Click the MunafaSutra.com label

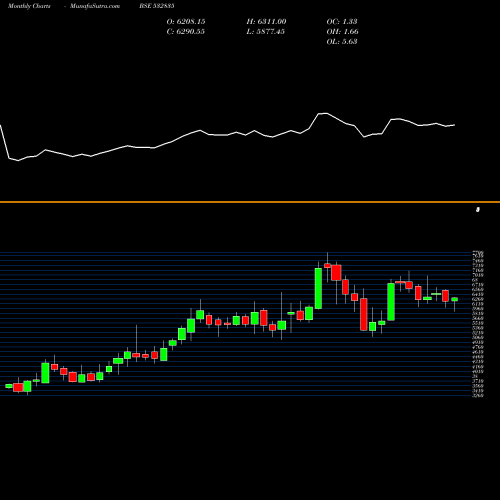point(95,6)
